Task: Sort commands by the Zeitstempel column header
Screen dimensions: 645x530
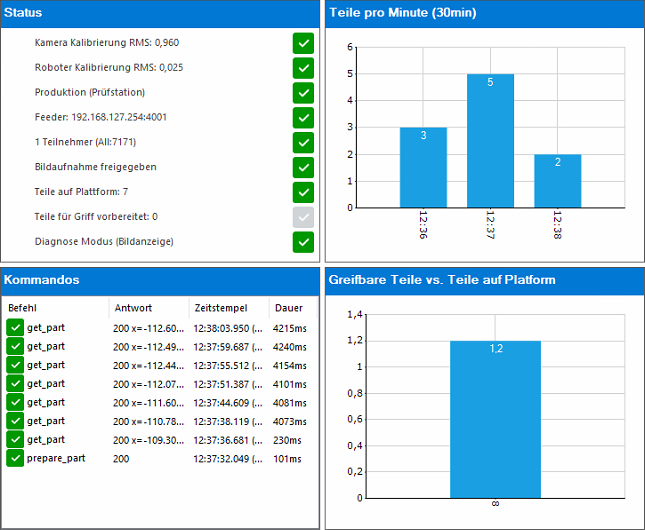Action: (228, 308)
